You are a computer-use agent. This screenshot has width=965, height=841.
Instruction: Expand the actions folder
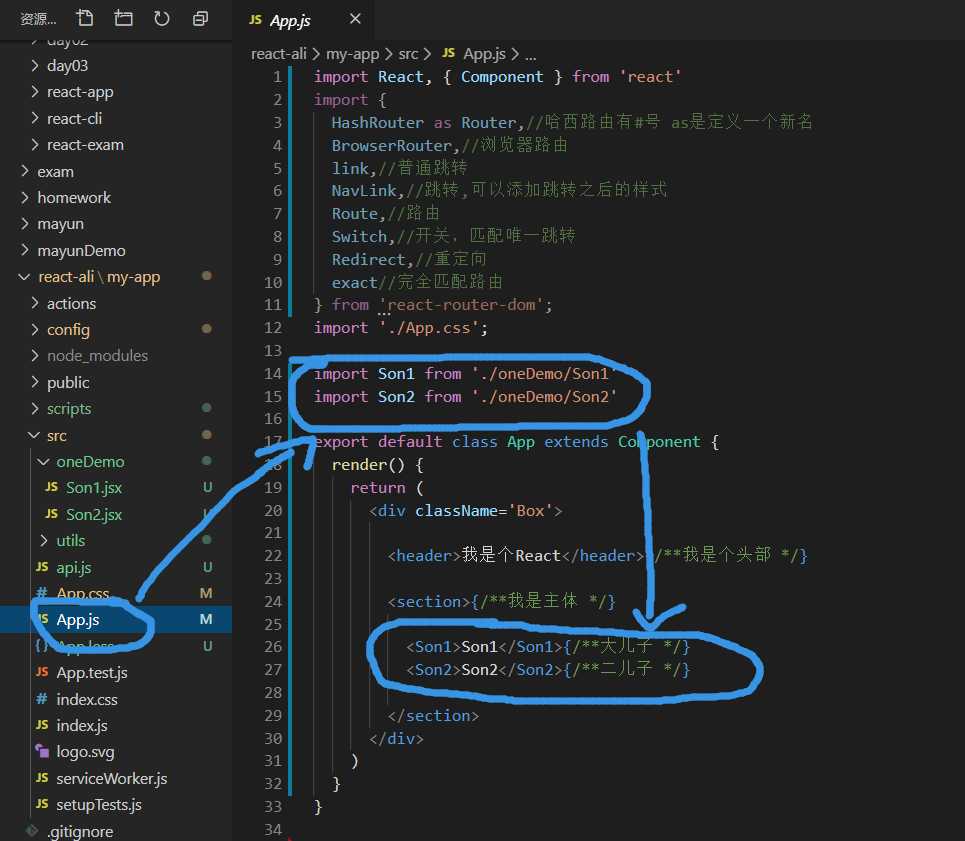pos(35,303)
